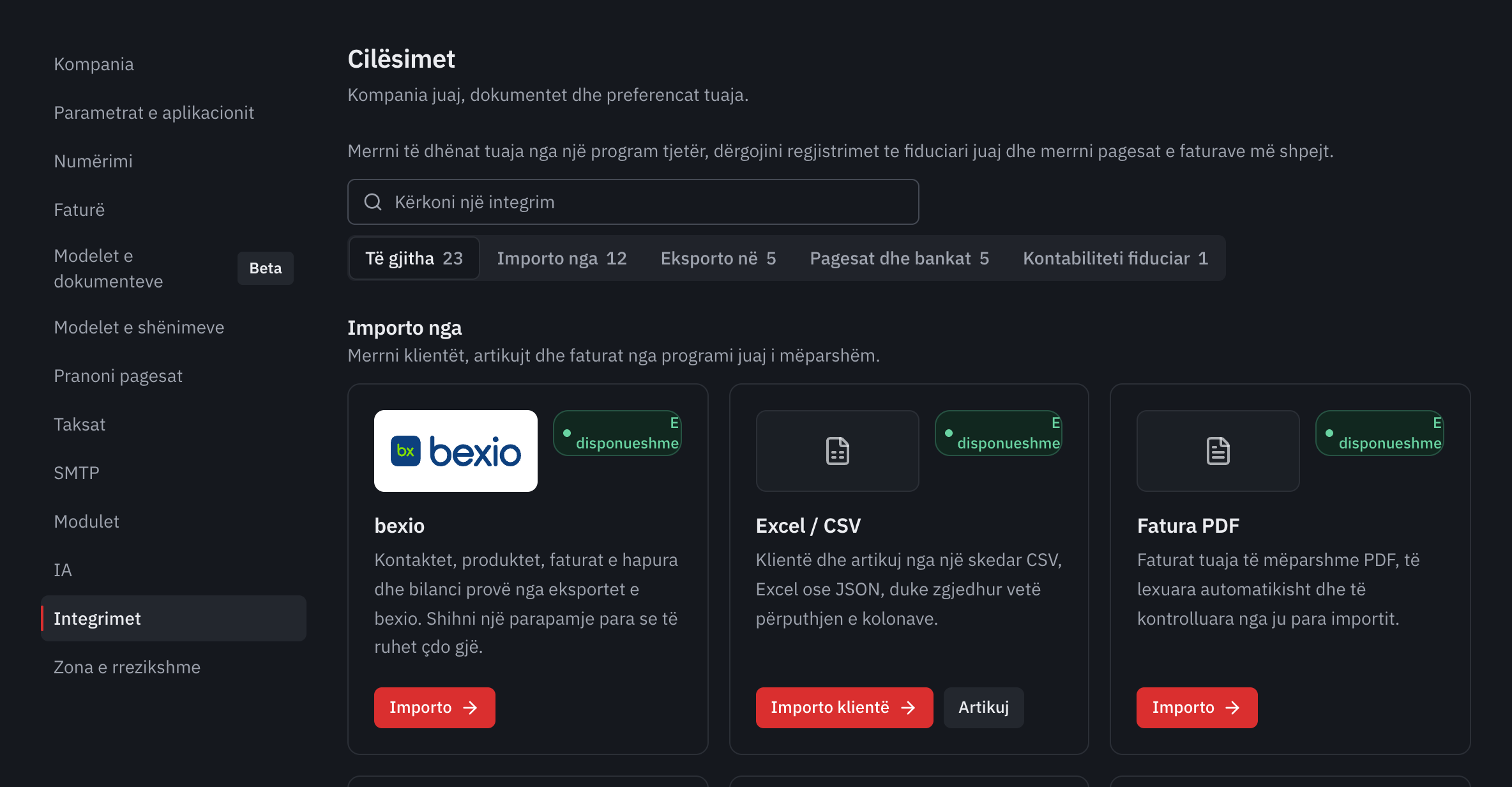Viewport: 1512px width, 787px height.
Task: Select the "Kontabiliteti fiduciar 1" tab
Action: [x=1115, y=258]
